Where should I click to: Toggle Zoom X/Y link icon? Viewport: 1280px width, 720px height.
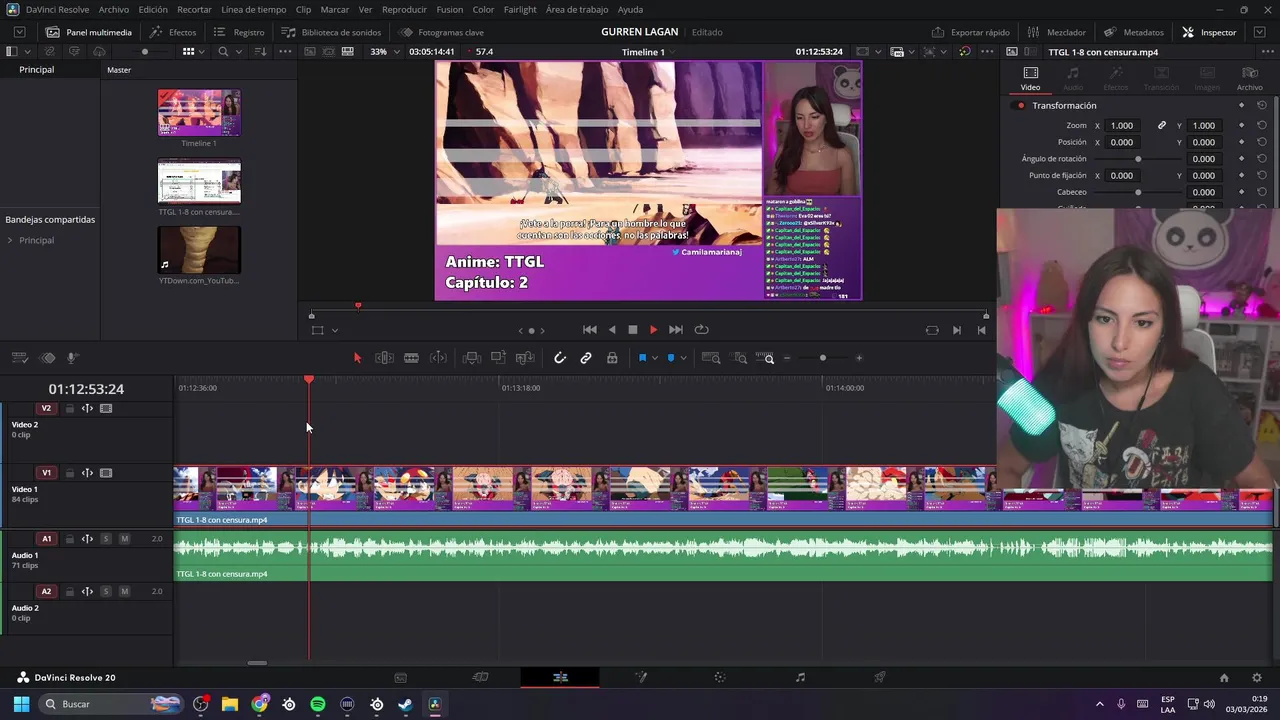pyautogui.click(x=1162, y=126)
